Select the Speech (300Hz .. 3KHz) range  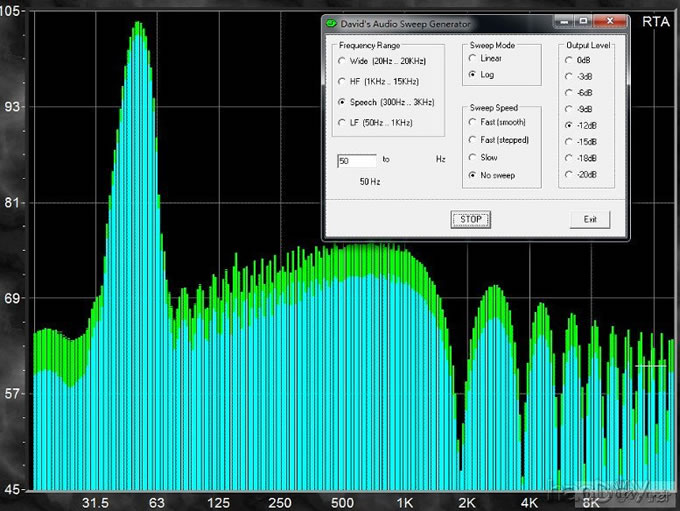(342, 102)
